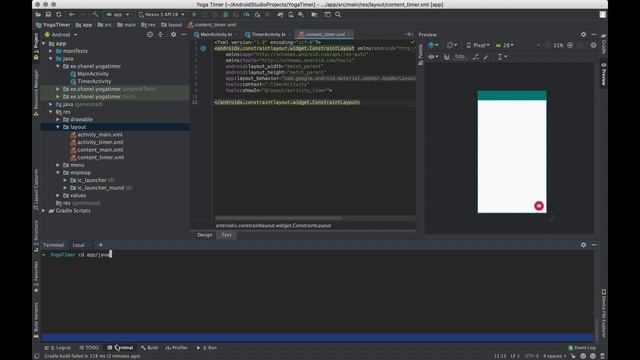Viewport: 640px width, 360px height.
Task: Open the TODO tool window button
Action: (89, 348)
